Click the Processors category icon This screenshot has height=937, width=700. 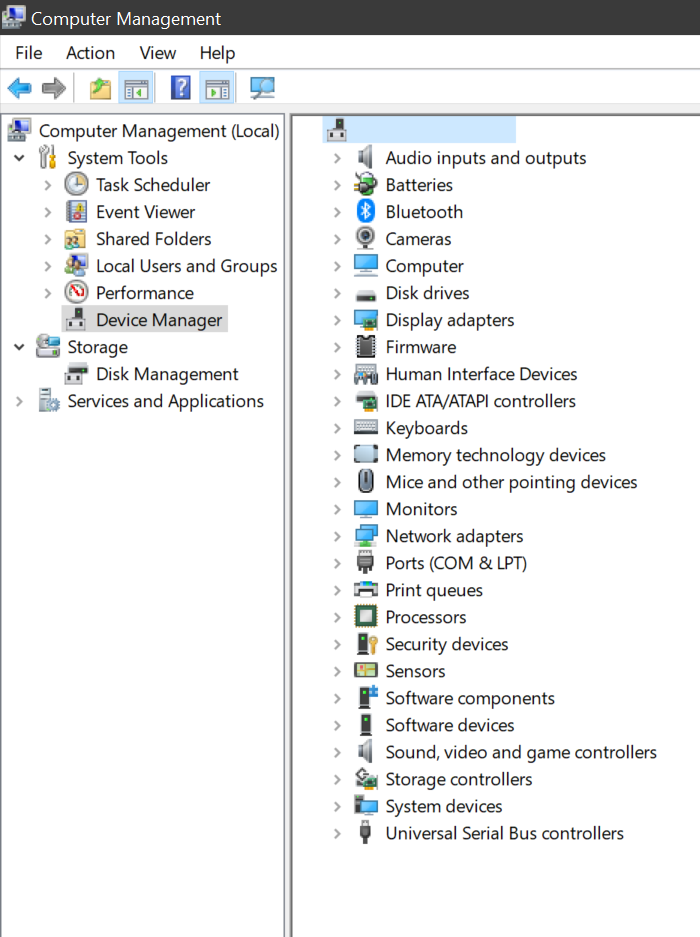(365, 617)
